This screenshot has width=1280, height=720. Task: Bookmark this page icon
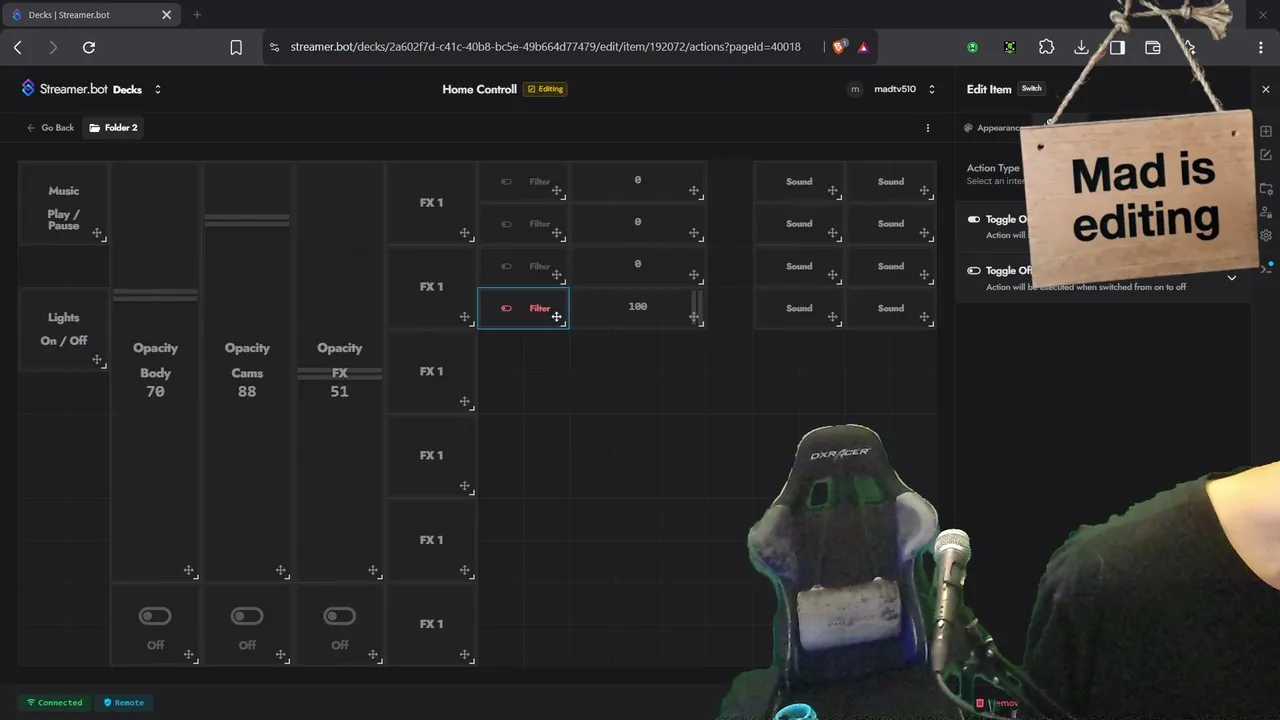(x=236, y=47)
